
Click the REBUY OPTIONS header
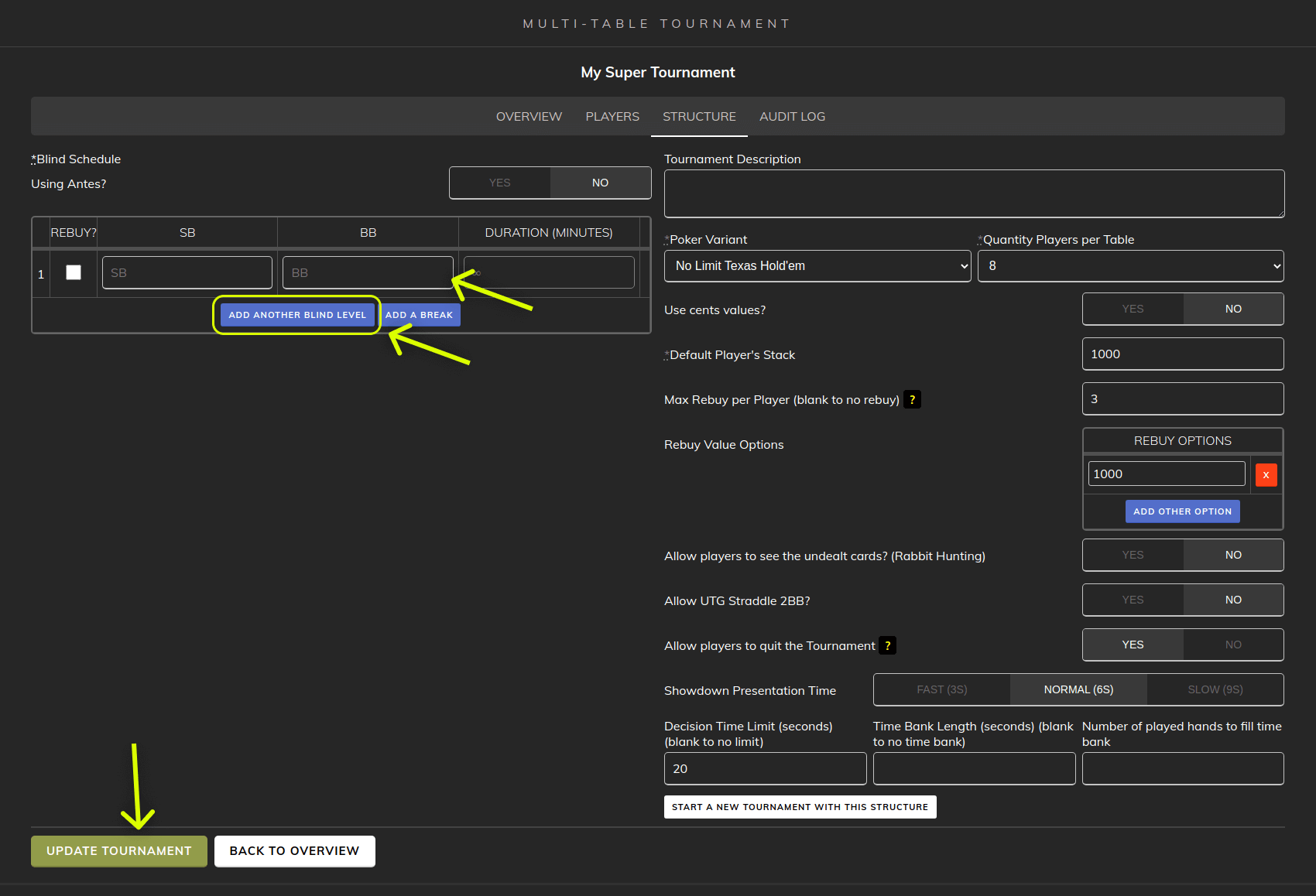[x=1182, y=440]
